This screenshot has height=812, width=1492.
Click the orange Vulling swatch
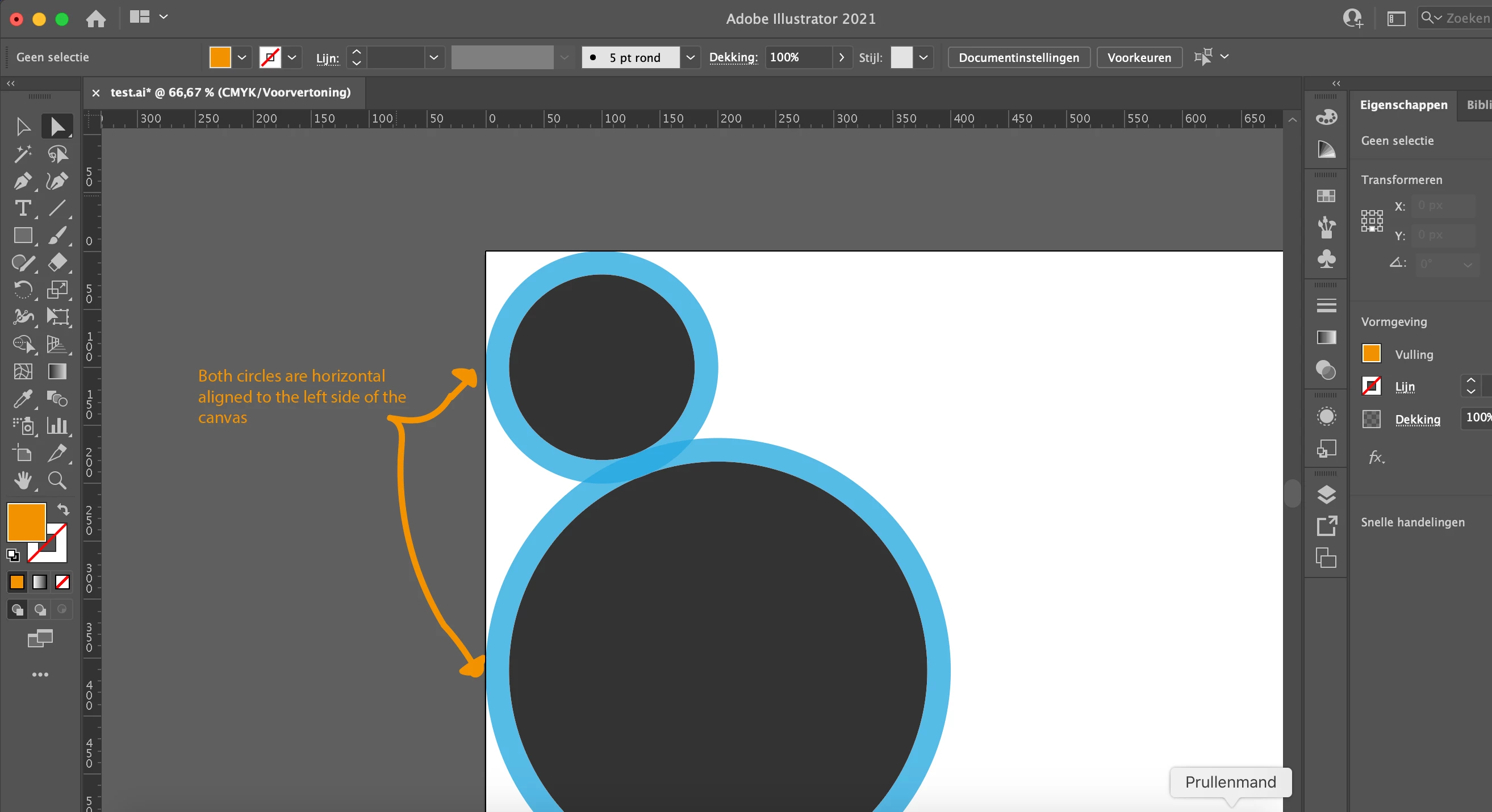coord(1371,353)
